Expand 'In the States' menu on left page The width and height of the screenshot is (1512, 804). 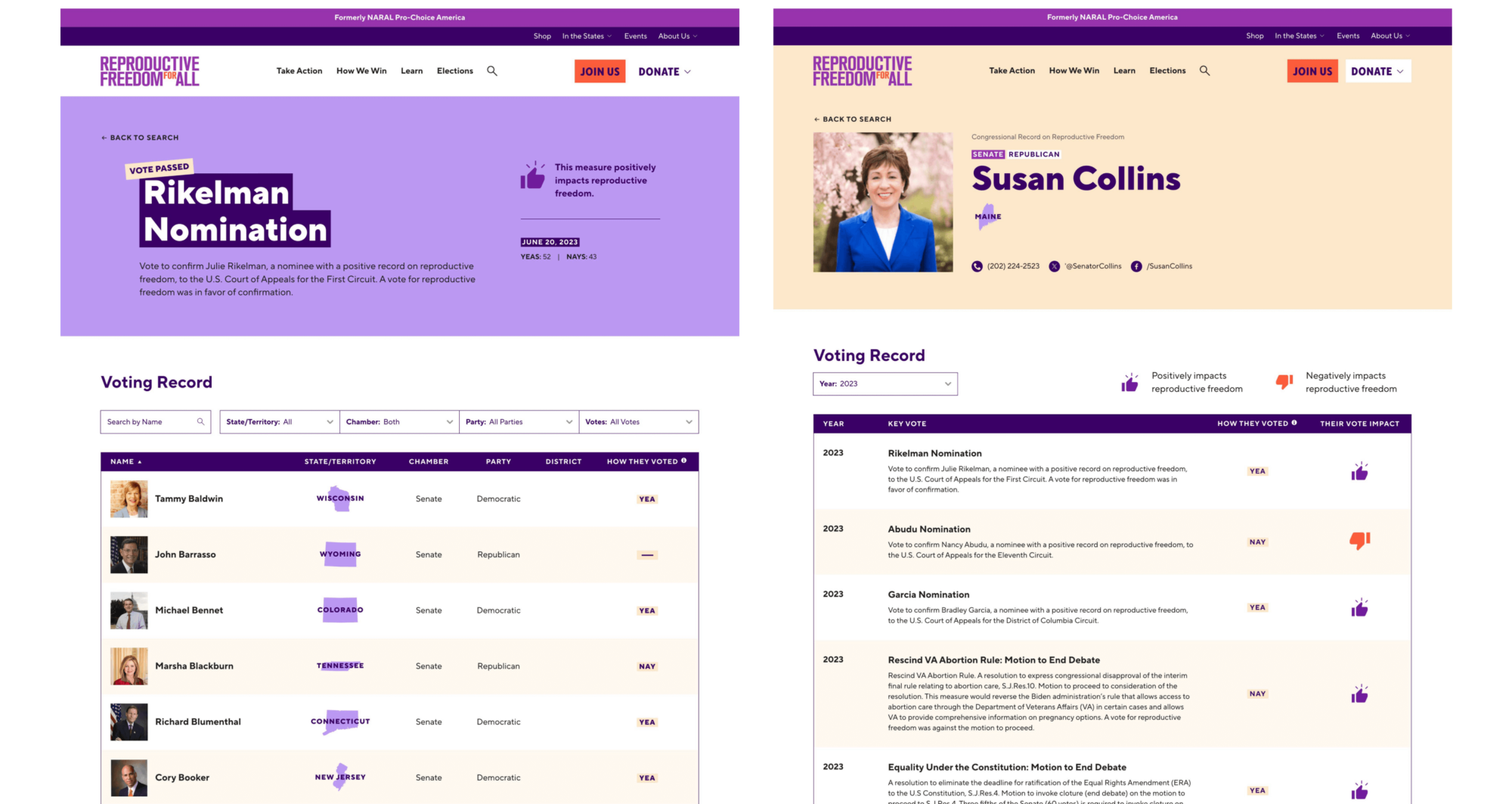(x=587, y=36)
